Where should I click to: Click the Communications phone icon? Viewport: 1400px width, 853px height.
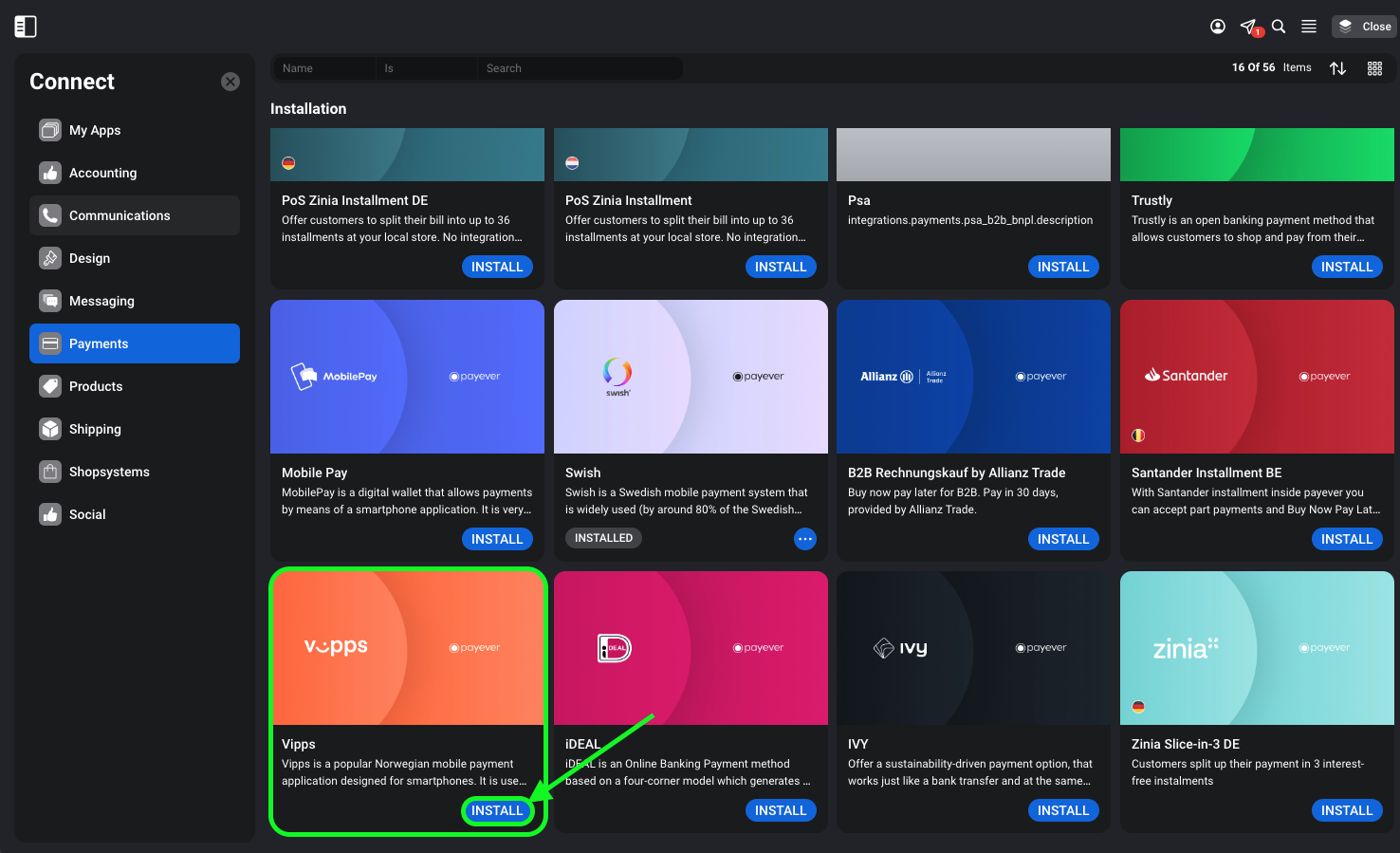(x=50, y=215)
